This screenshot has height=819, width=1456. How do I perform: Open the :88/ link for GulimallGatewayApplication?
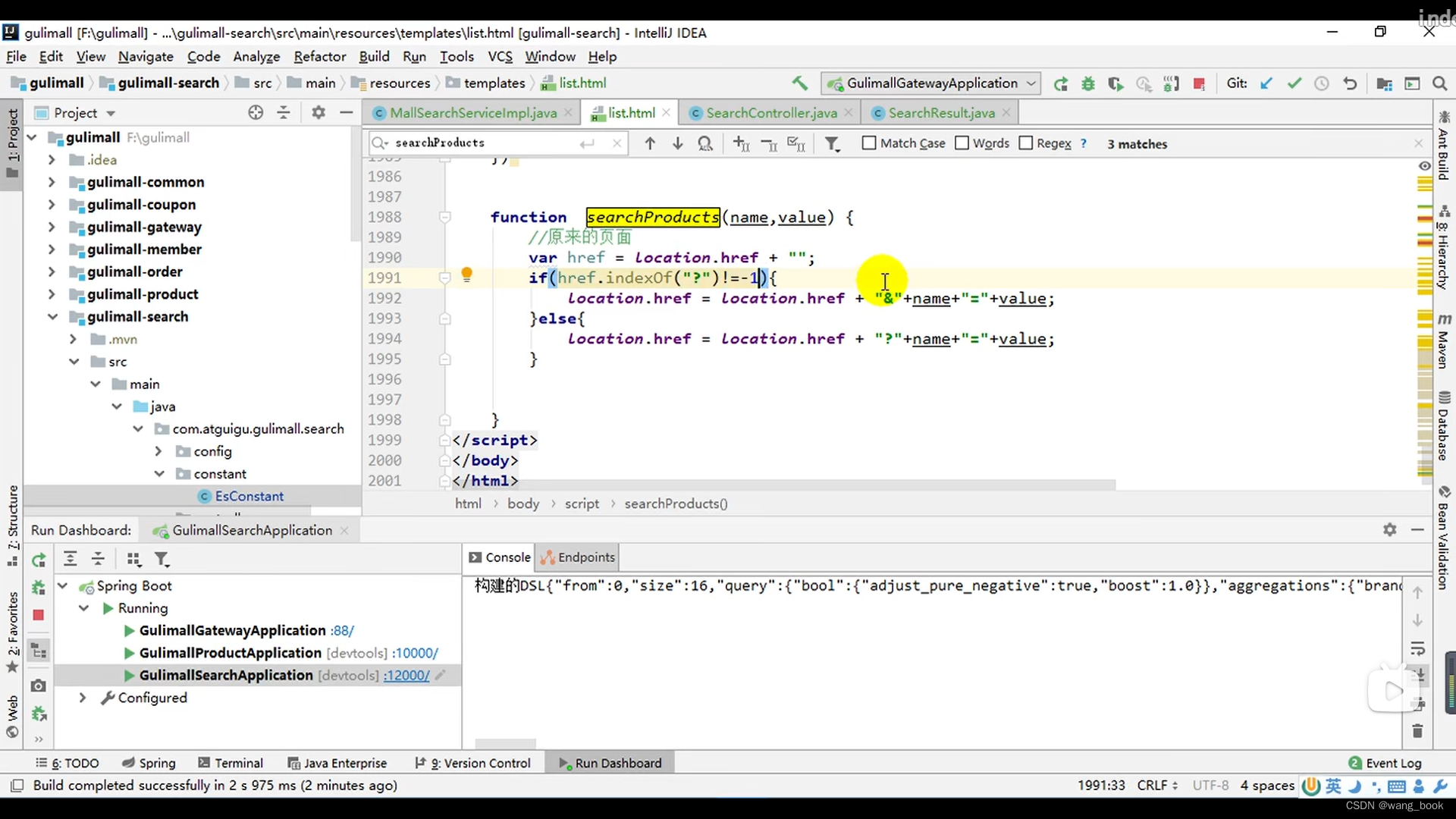tap(342, 631)
